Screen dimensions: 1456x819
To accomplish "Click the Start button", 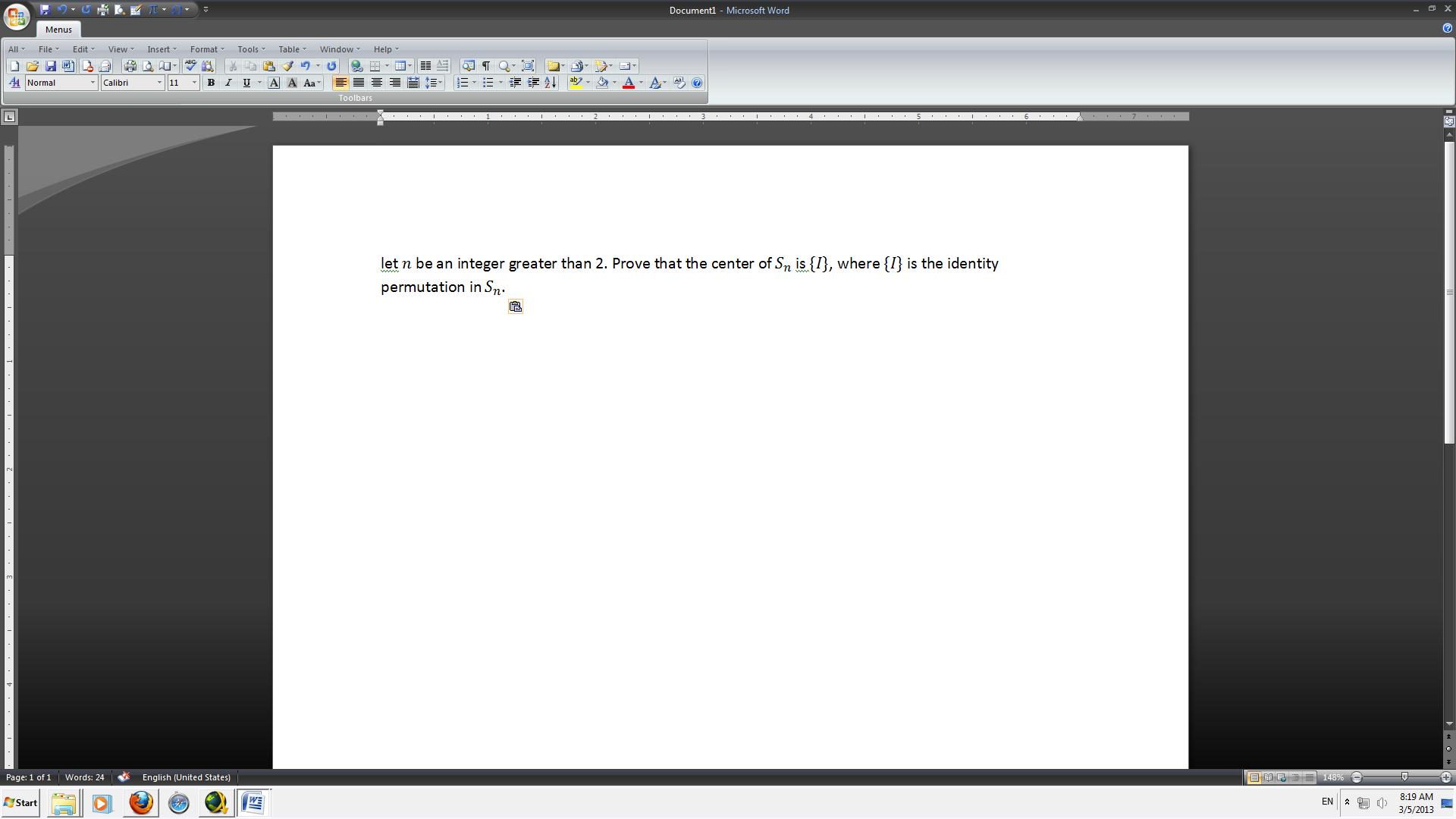I will click(x=20, y=802).
